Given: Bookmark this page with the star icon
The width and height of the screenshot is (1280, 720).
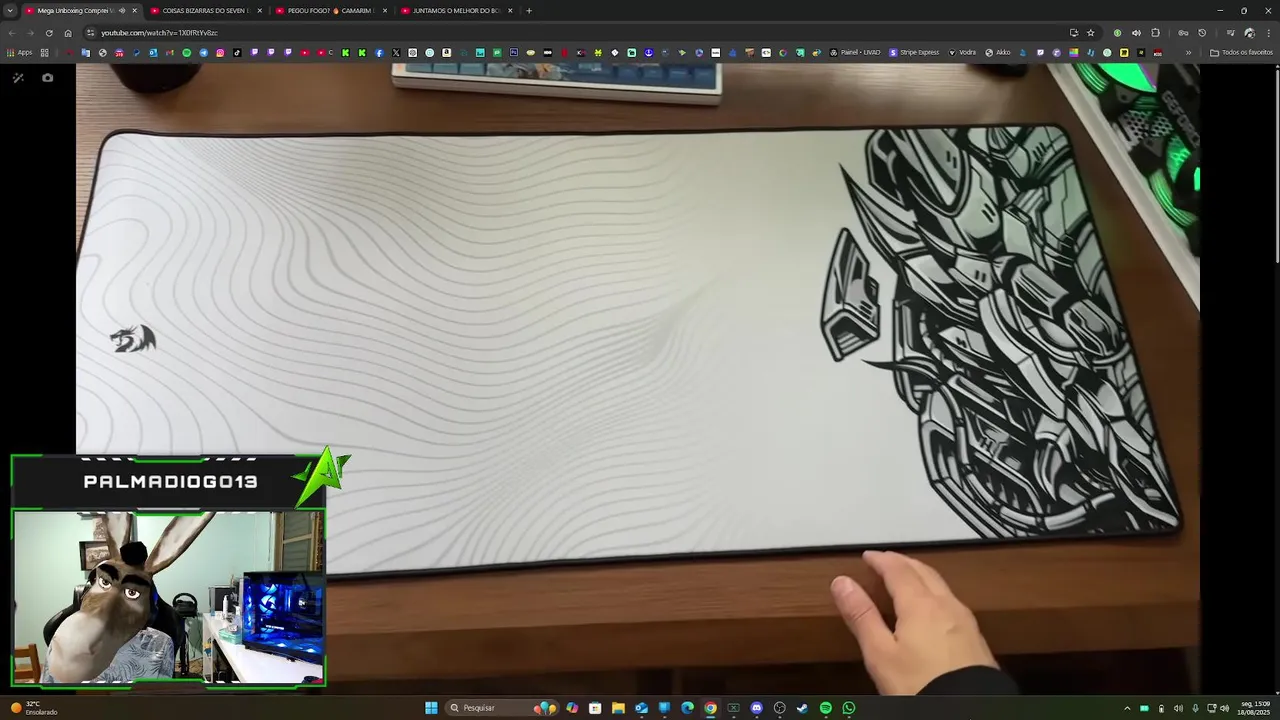Looking at the screenshot, I should 1091,33.
